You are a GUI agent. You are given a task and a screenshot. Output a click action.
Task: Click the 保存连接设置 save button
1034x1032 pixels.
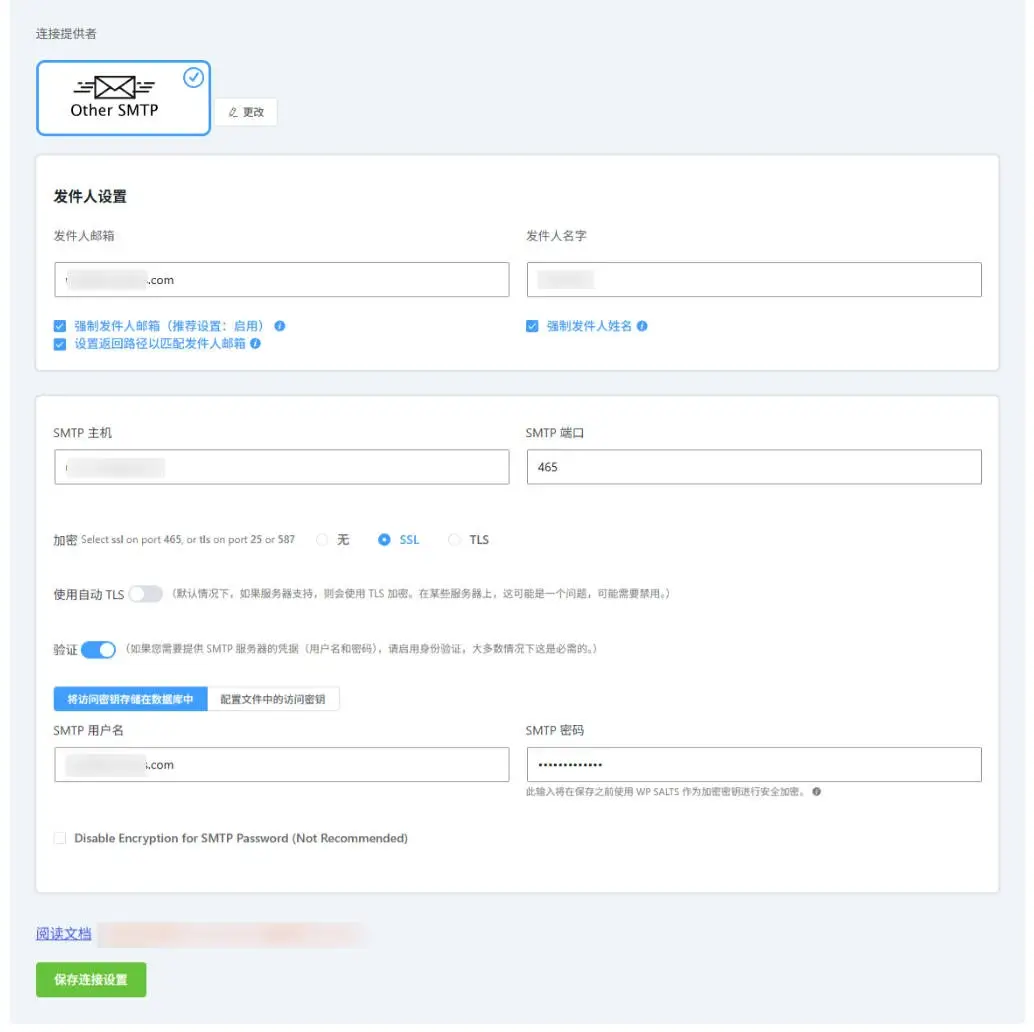pyautogui.click(x=91, y=980)
